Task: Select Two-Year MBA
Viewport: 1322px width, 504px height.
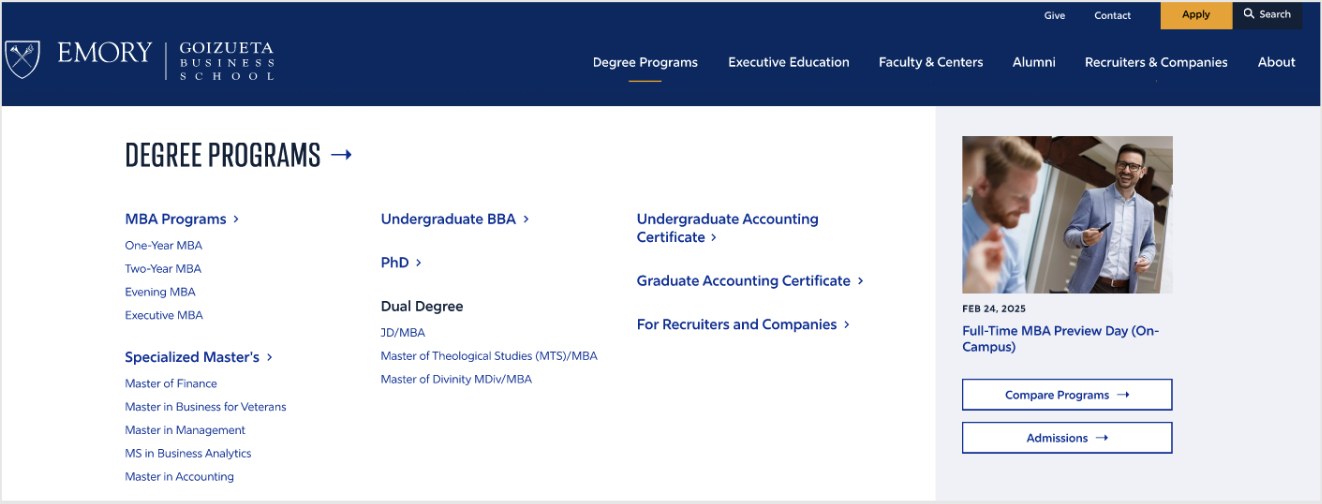Action: pos(163,269)
